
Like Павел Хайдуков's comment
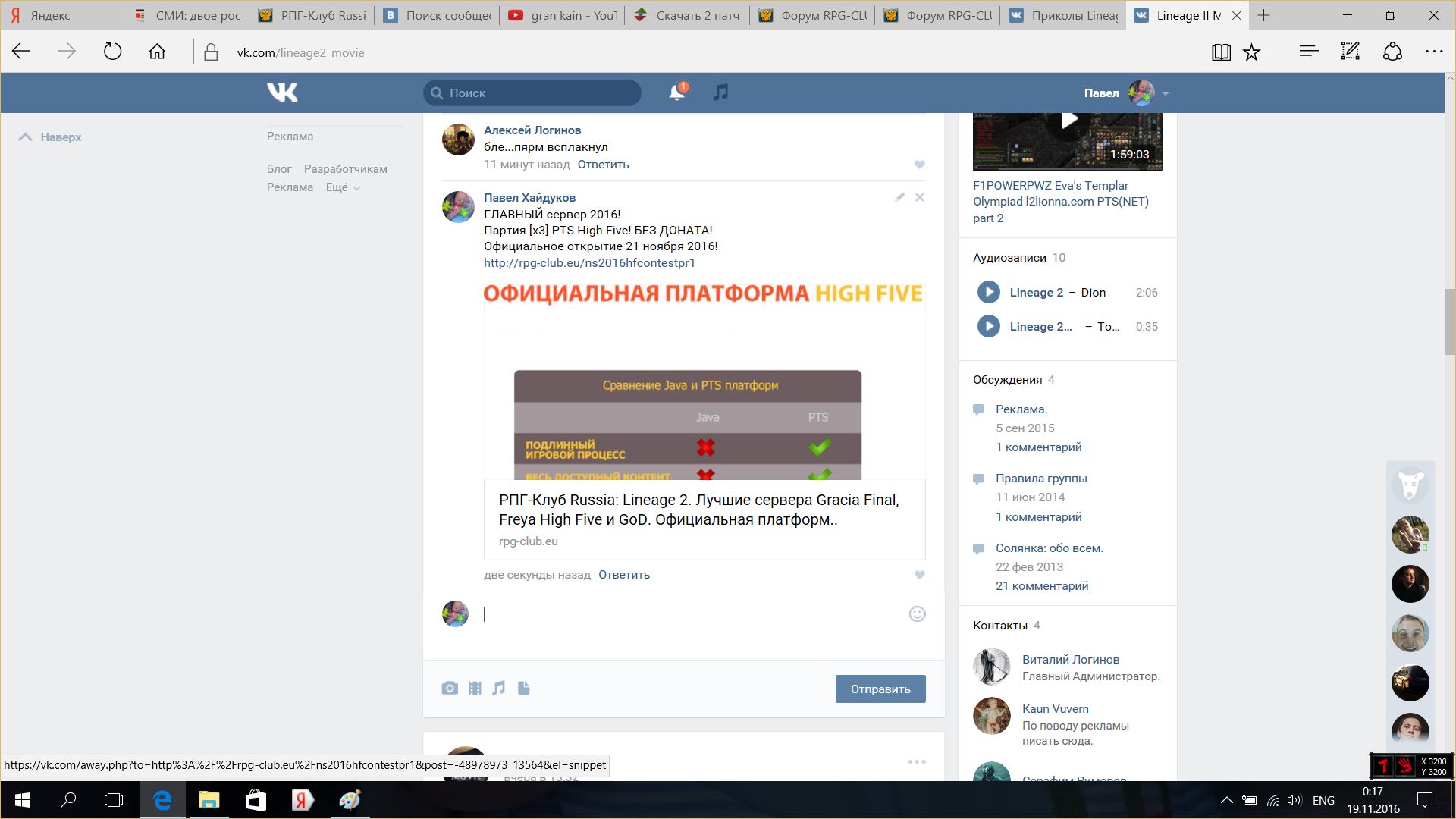tap(919, 575)
